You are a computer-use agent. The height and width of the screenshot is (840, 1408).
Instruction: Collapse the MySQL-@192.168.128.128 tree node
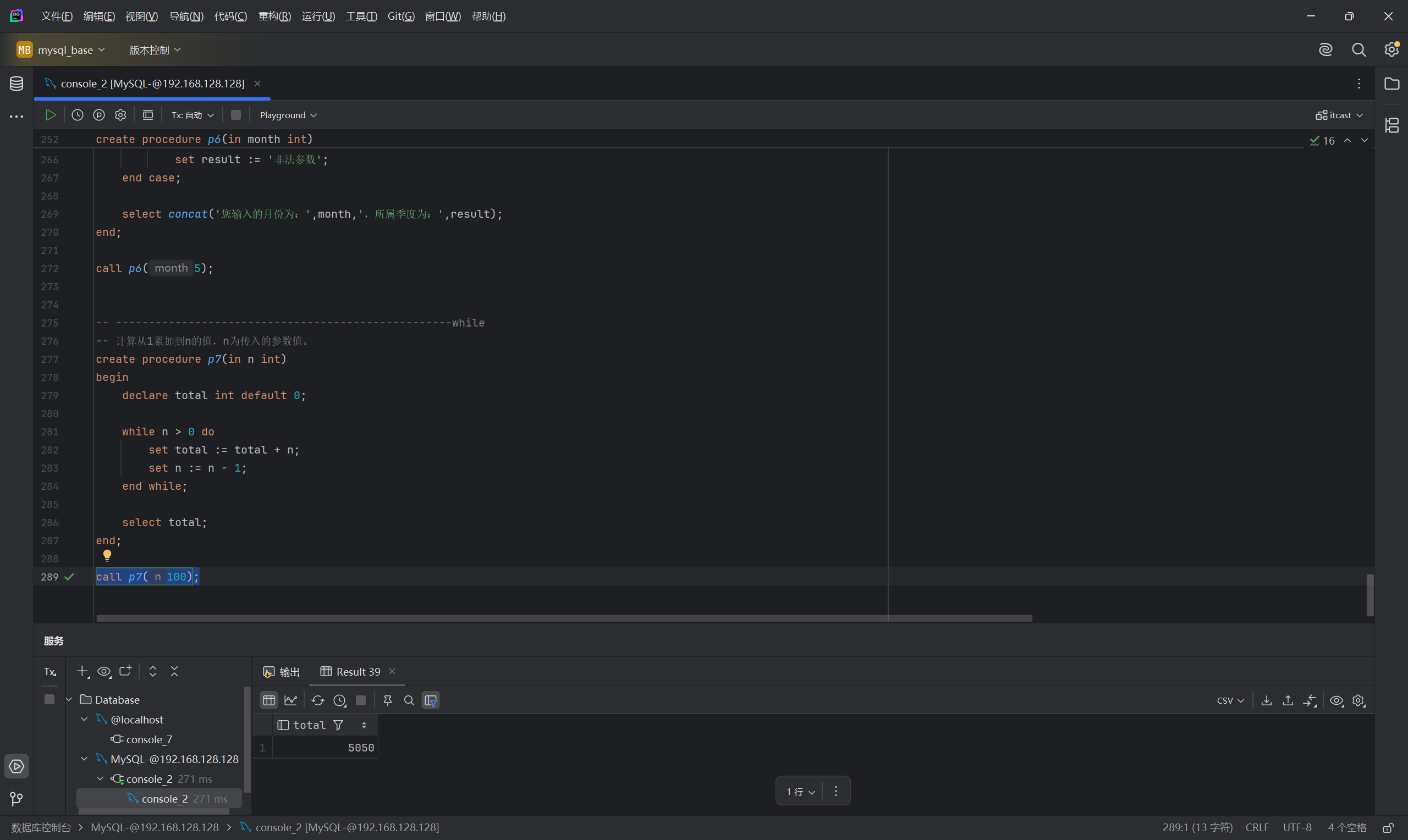point(84,759)
